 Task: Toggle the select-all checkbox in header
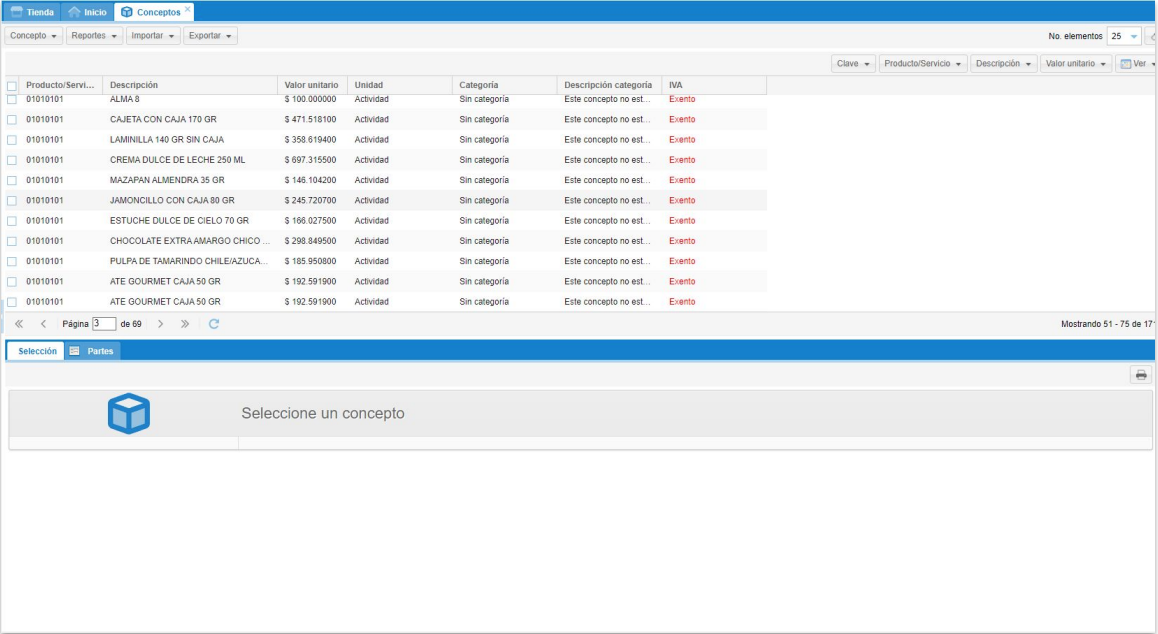[12, 86]
